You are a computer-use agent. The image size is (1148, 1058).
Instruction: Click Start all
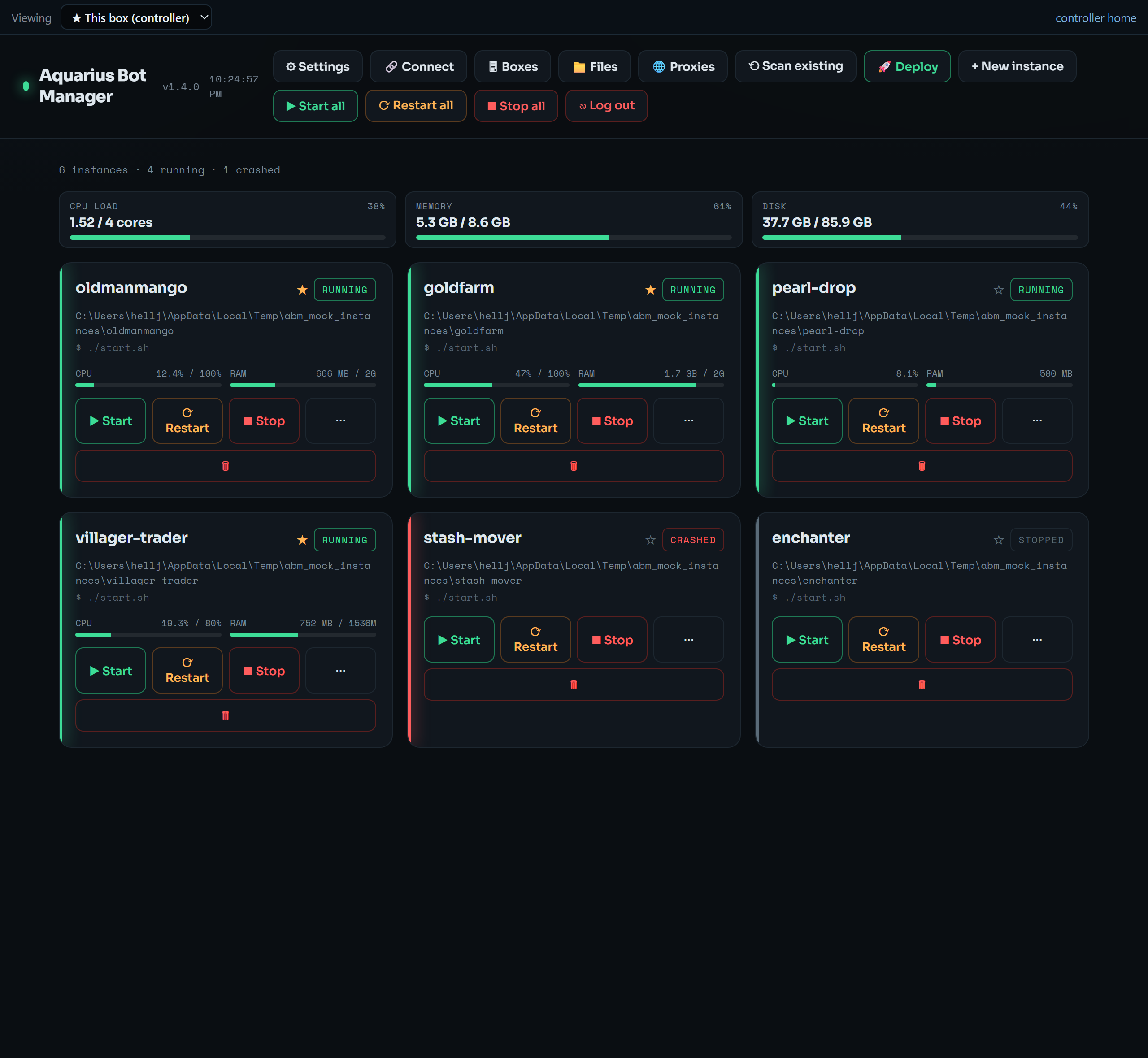pyautogui.click(x=316, y=106)
